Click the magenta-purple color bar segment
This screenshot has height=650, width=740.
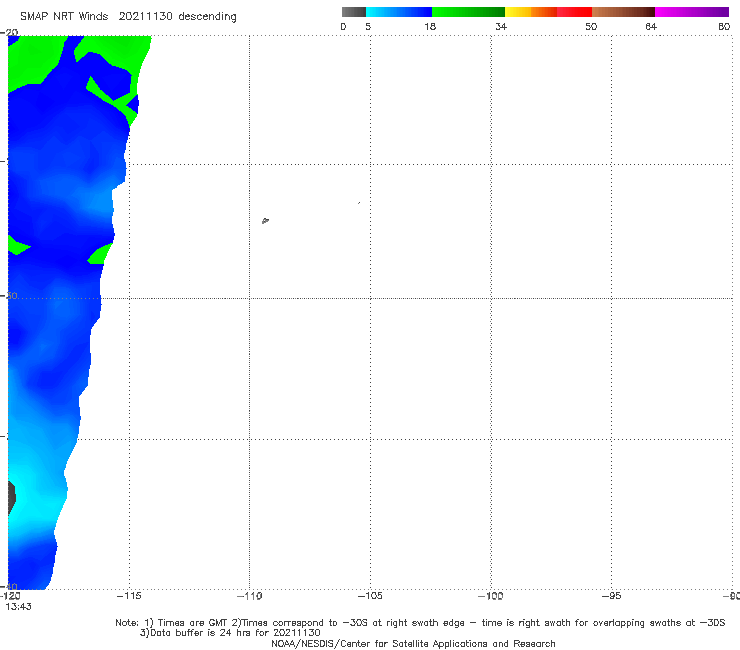692,12
